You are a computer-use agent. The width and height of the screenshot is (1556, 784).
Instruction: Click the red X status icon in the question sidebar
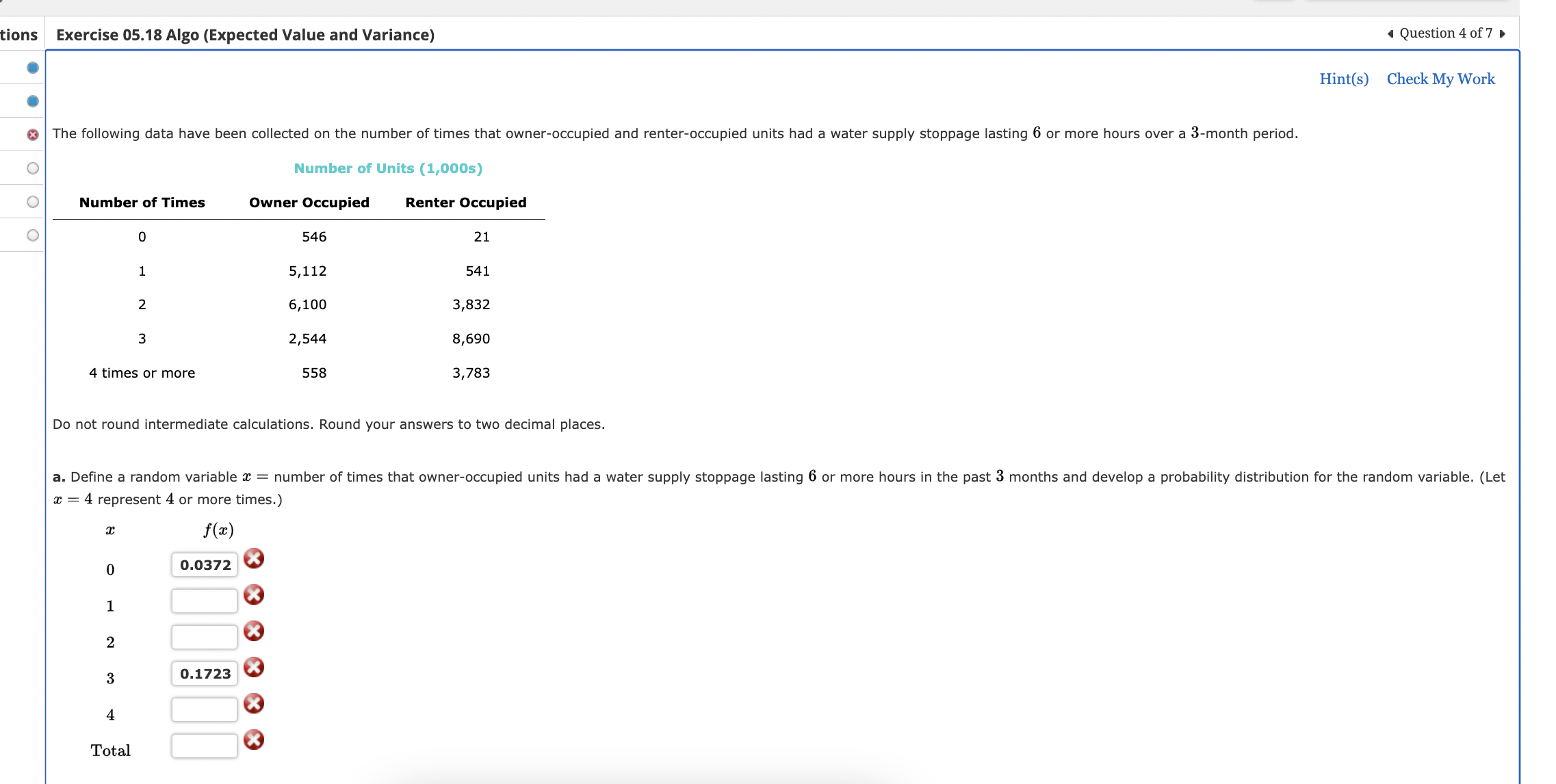pyautogui.click(x=31, y=133)
